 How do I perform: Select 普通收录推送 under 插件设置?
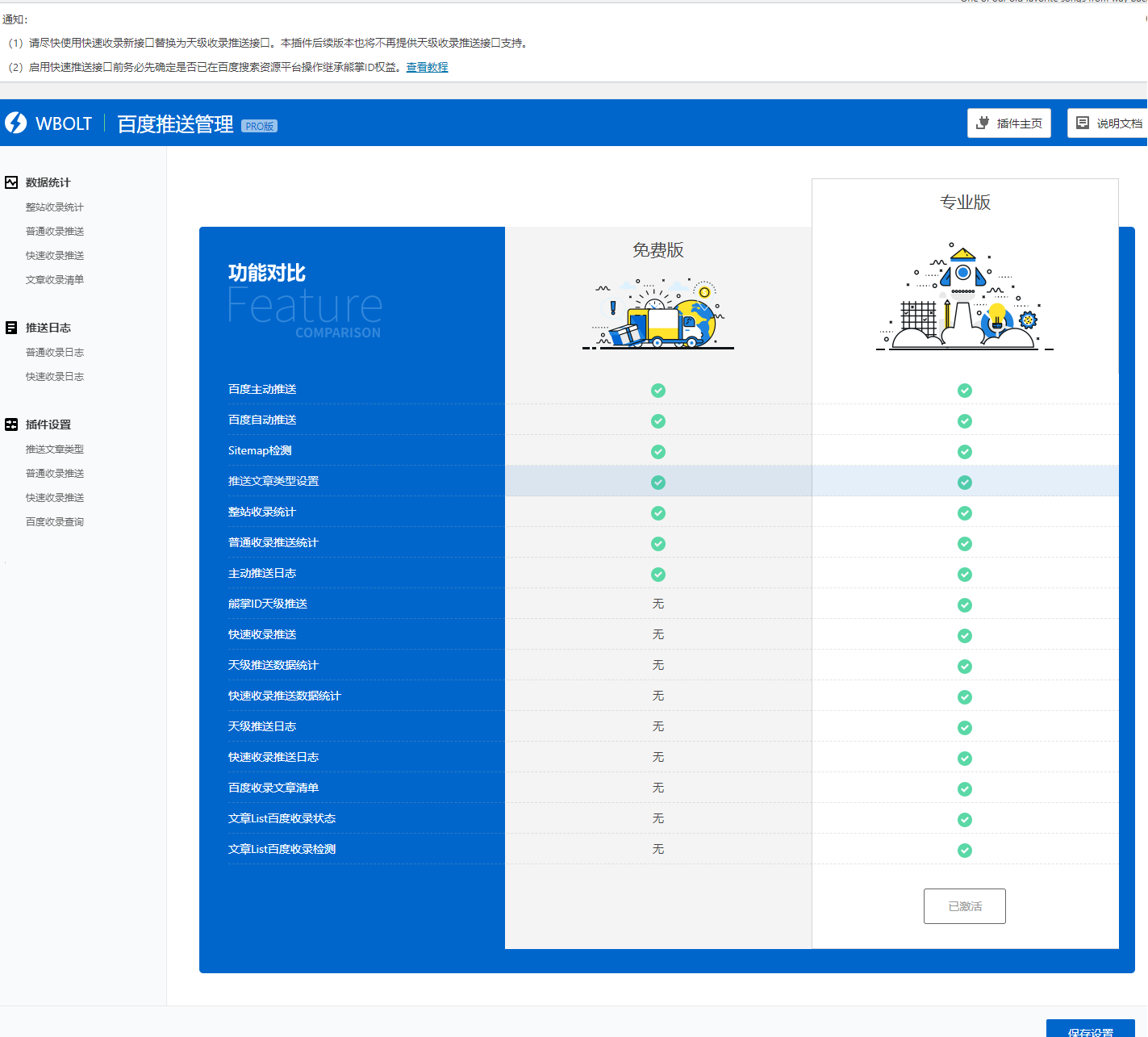55,474
